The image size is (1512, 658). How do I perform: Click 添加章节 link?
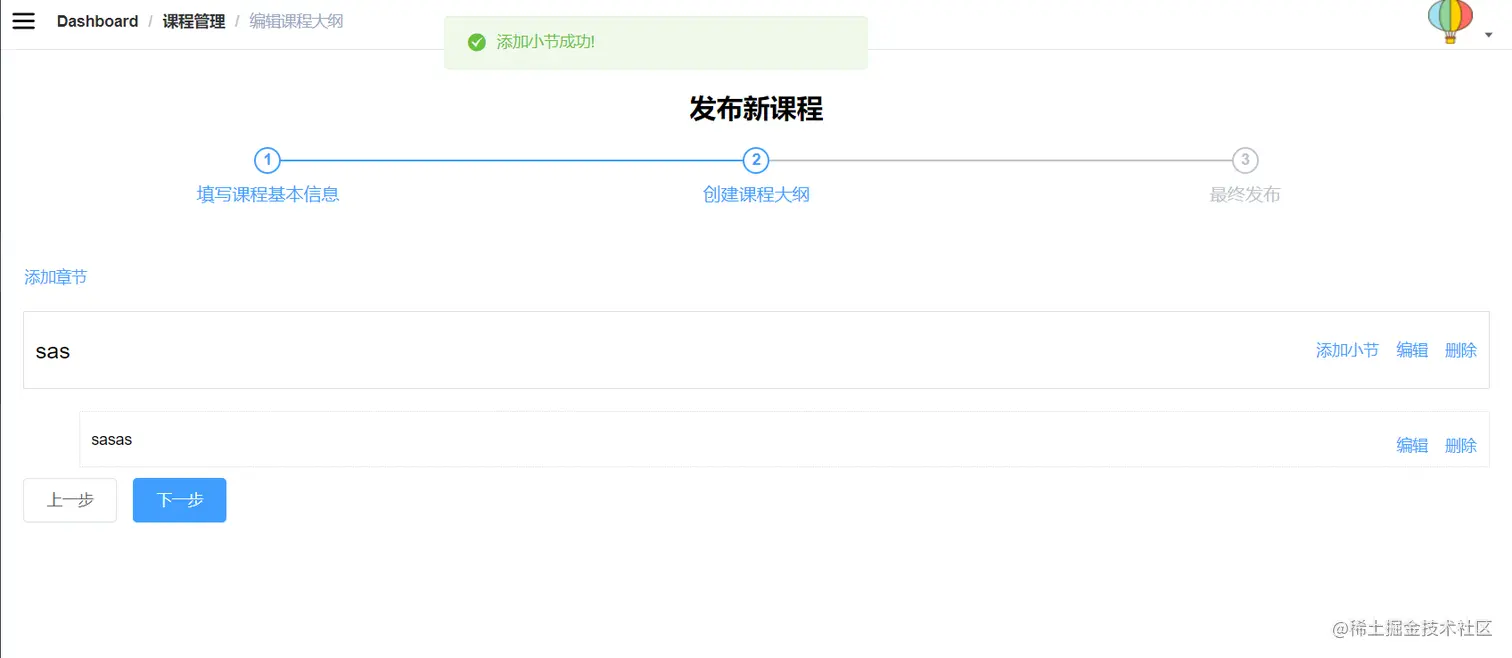coord(56,277)
